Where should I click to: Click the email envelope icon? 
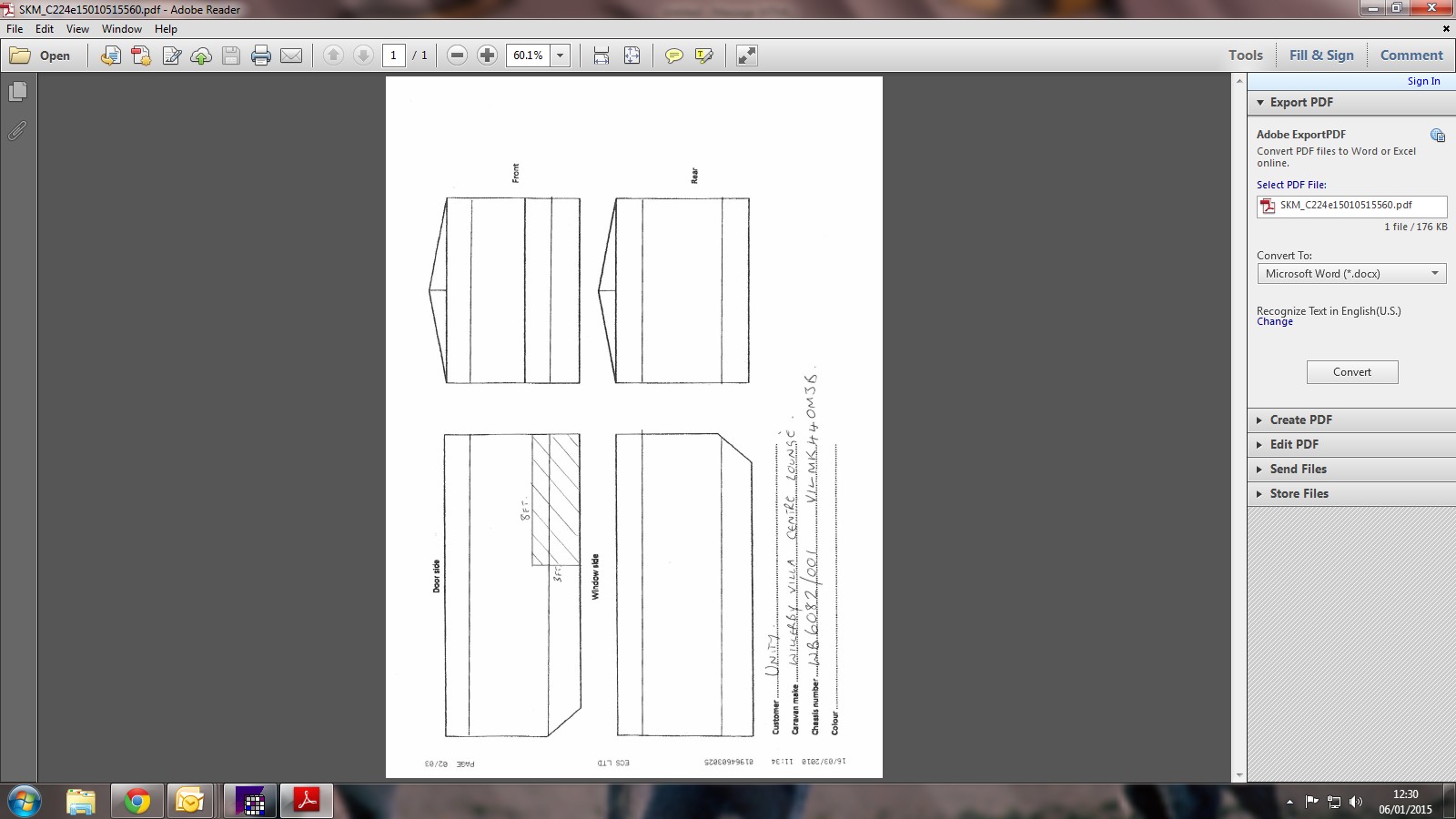291,56
